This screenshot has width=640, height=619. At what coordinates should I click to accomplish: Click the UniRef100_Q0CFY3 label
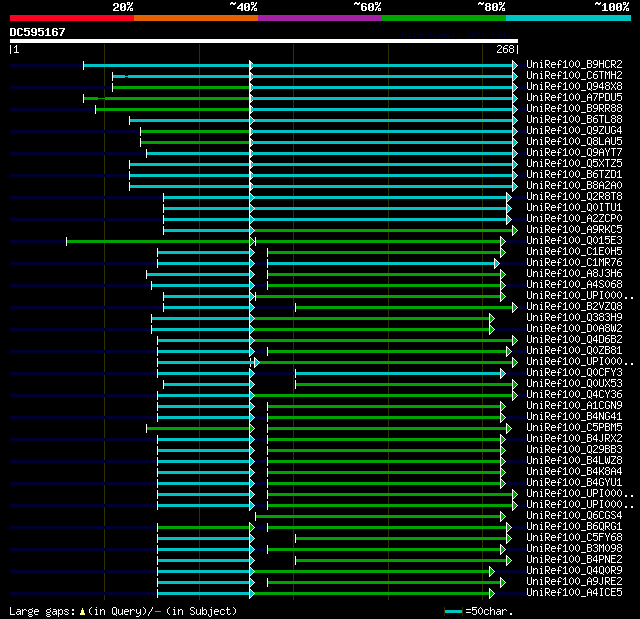point(574,373)
